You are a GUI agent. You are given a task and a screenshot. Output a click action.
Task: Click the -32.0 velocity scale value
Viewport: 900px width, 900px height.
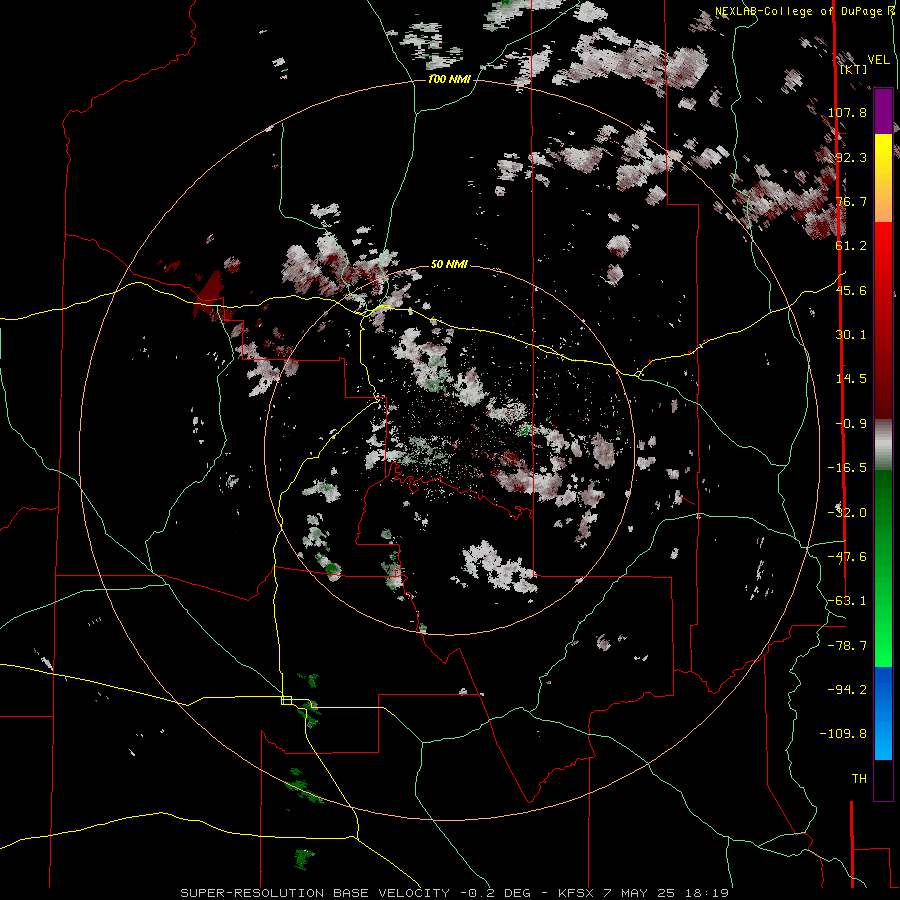[x=847, y=513]
